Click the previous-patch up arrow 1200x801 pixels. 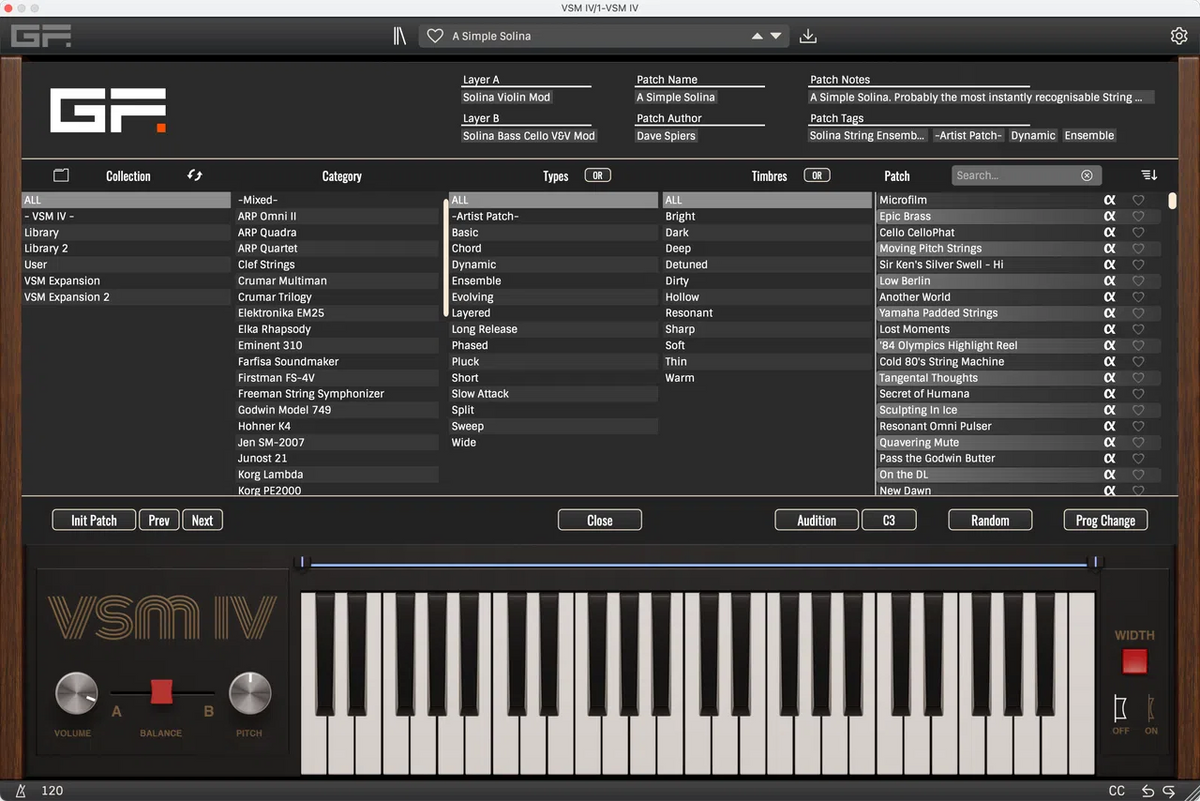click(x=758, y=35)
